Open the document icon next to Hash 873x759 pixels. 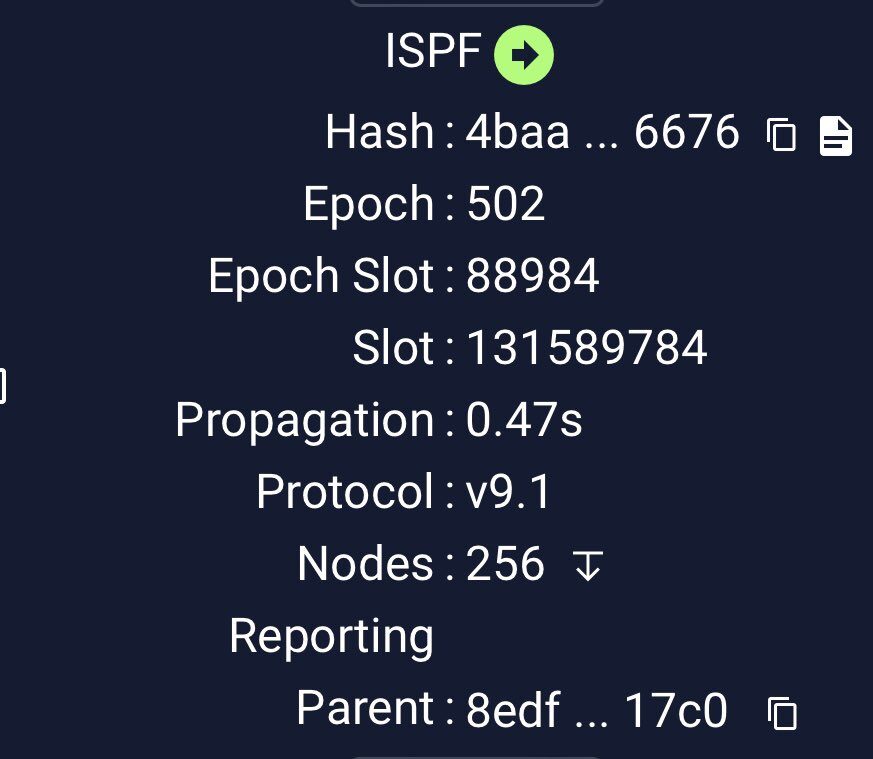click(836, 135)
